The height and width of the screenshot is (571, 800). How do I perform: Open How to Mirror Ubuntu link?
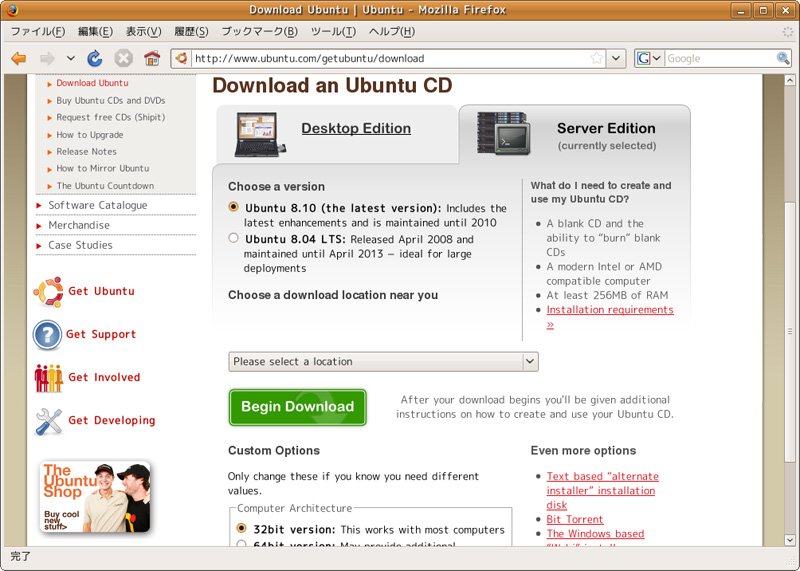[x=103, y=168]
